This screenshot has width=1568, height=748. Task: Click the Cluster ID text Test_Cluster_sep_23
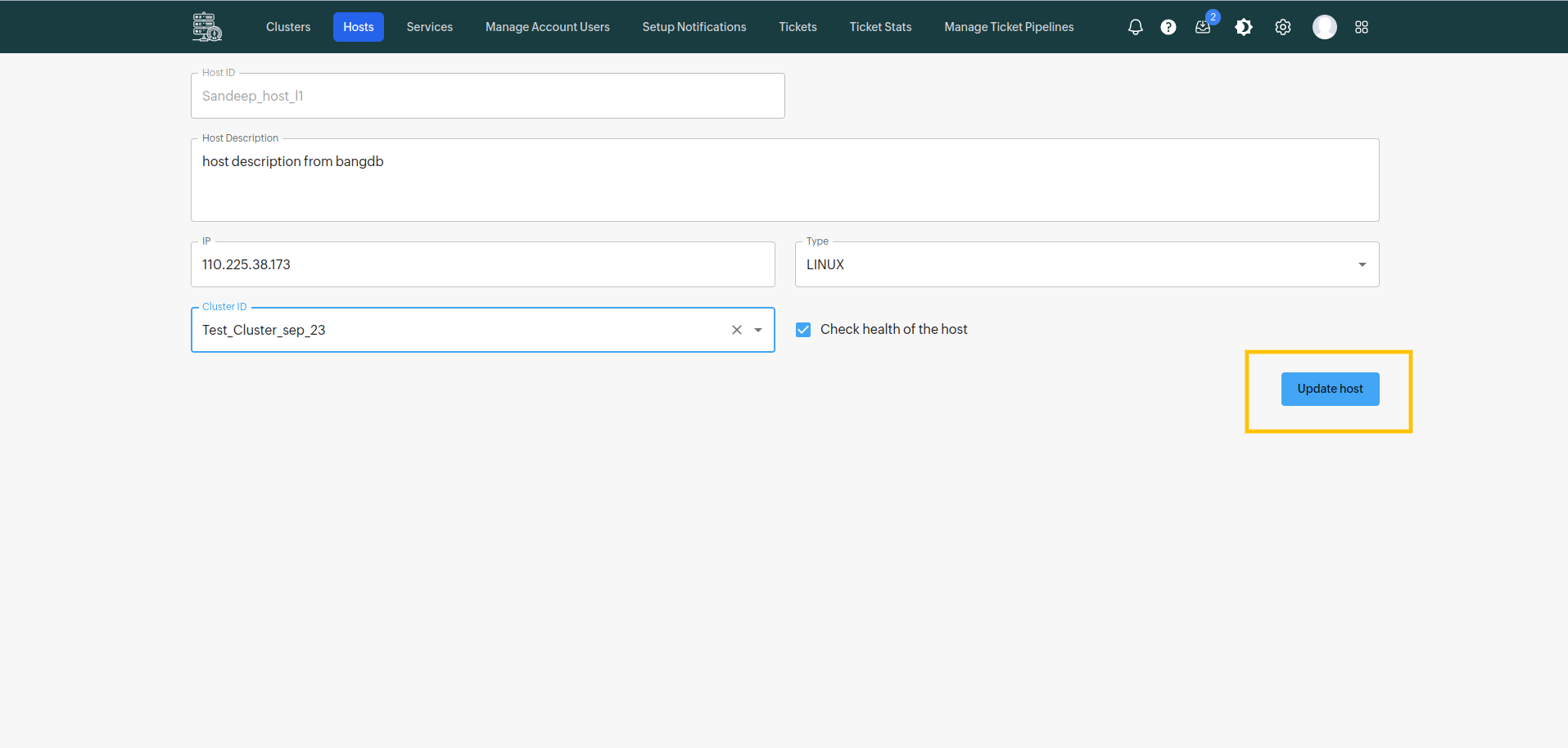(x=264, y=330)
